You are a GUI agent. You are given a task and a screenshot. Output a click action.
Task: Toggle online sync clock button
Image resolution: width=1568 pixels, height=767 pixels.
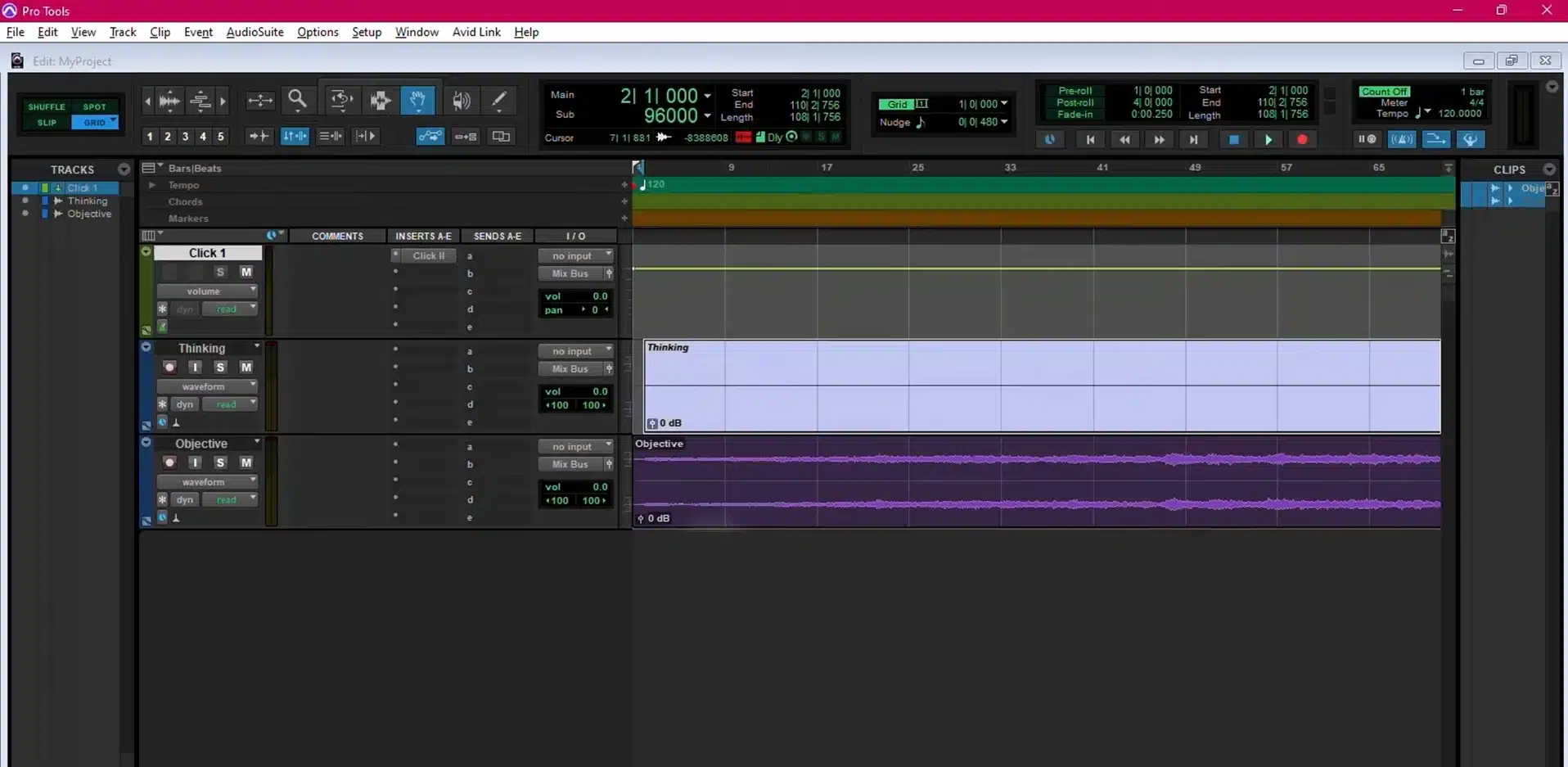1049,140
